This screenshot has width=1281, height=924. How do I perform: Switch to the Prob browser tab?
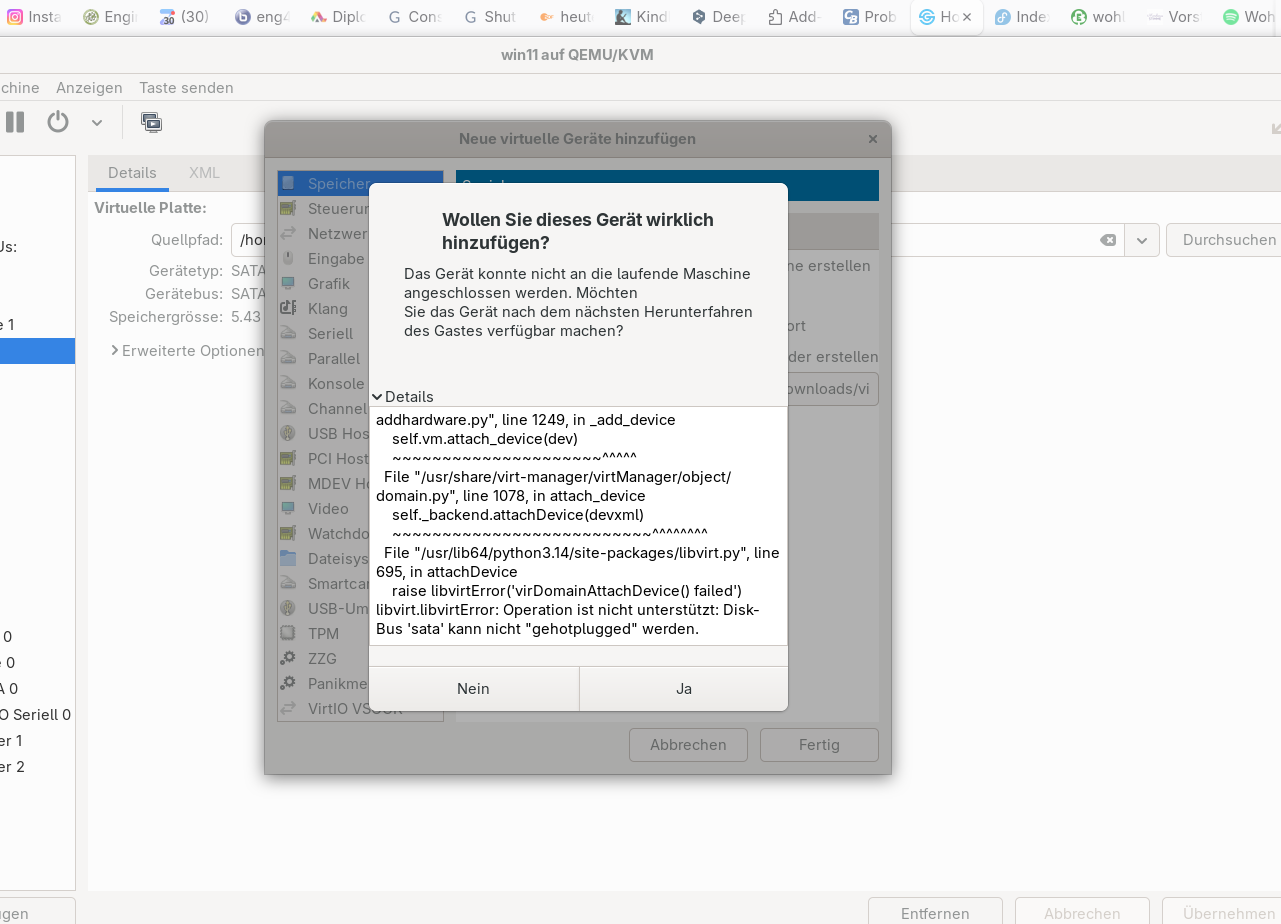tap(871, 17)
